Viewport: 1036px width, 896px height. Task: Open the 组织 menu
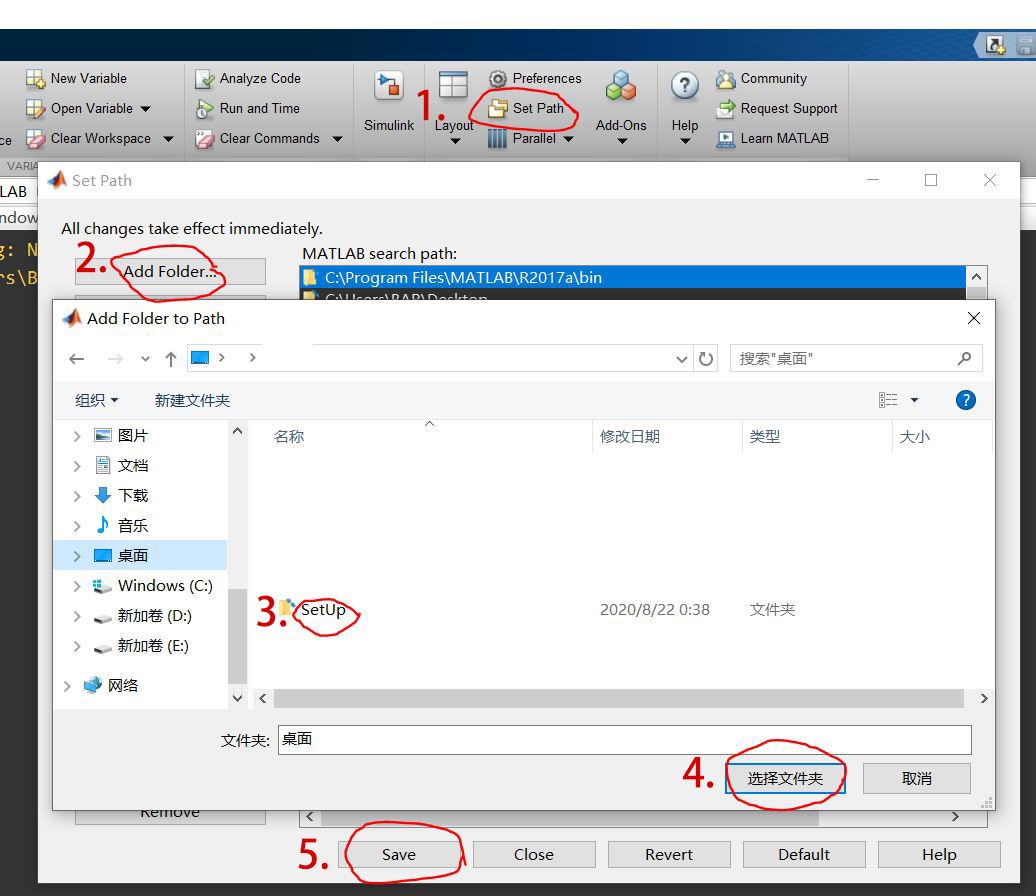96,398
